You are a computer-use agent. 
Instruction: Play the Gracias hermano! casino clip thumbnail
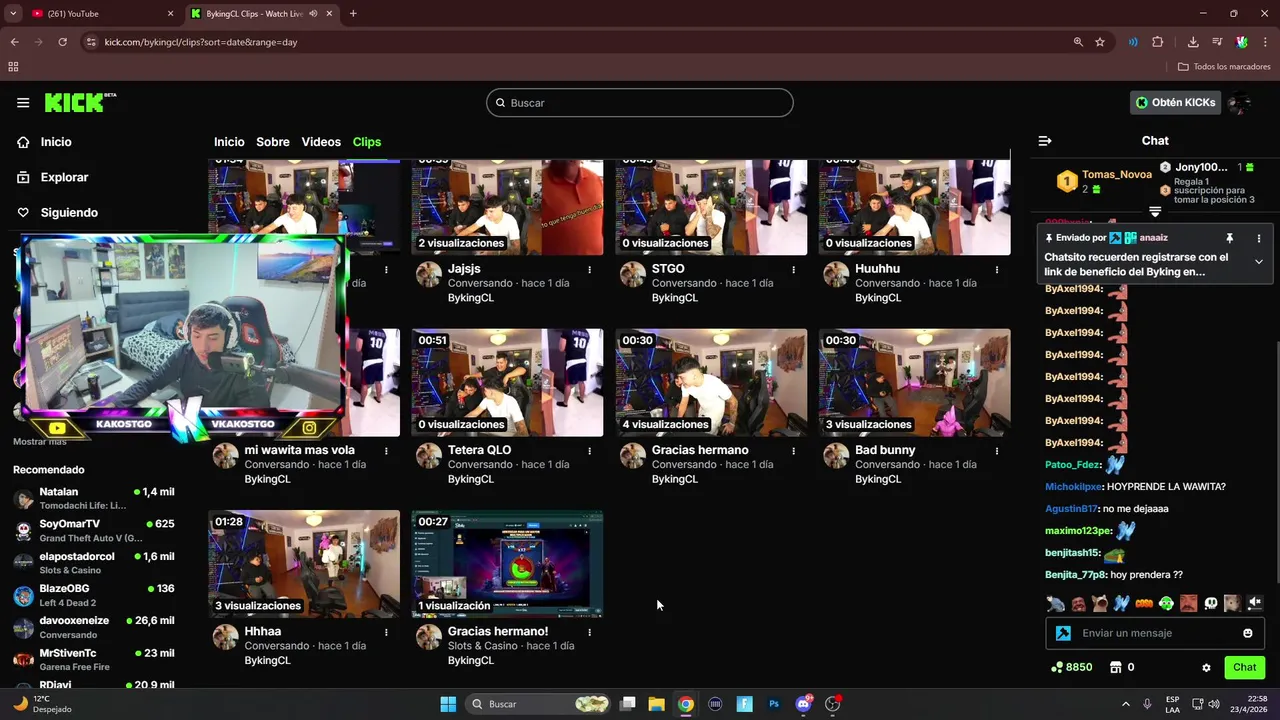click(x=507, y=564)
